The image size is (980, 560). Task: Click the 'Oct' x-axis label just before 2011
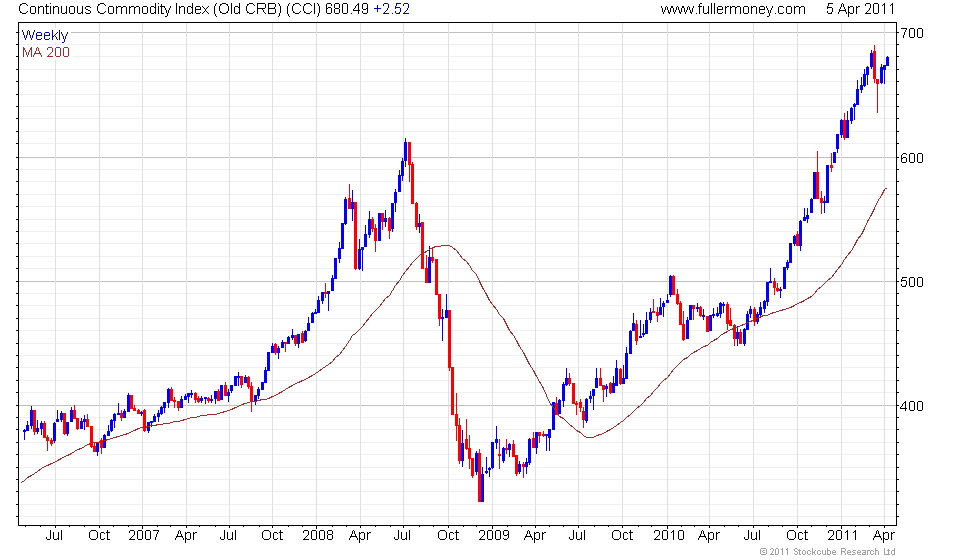pyautogui.click(x=797, y=535)
